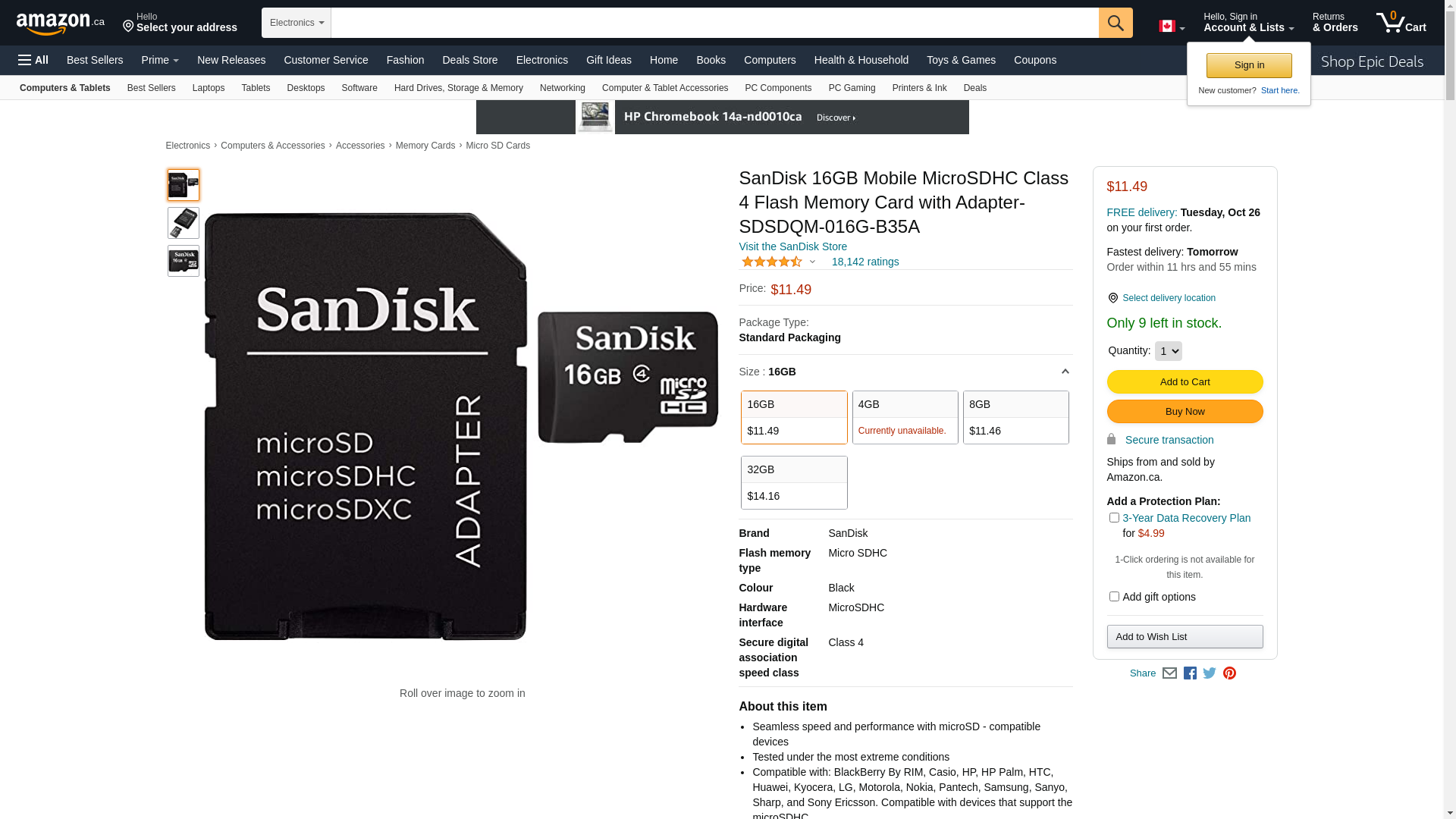The width and height of the screenshot is (1456, 819).
Task: Click the Amazon.ca logo
Action: (61, 24)
